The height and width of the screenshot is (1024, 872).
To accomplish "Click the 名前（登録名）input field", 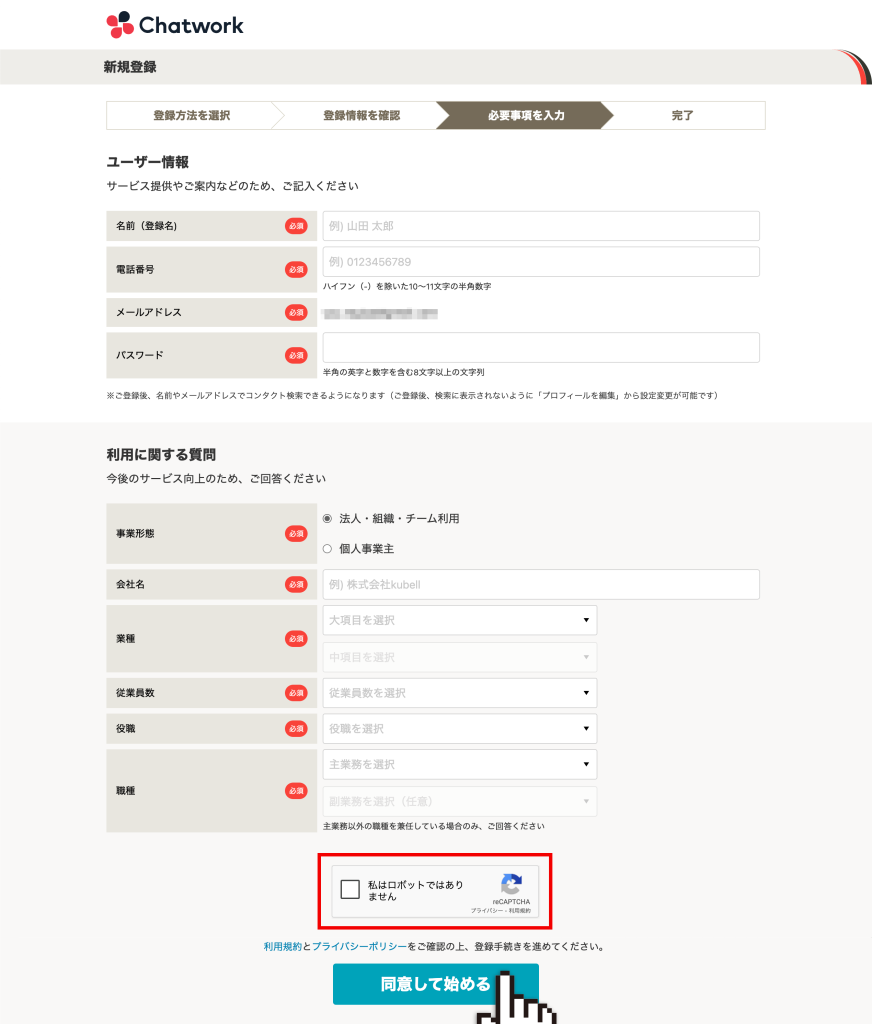I will click(541, 226).
